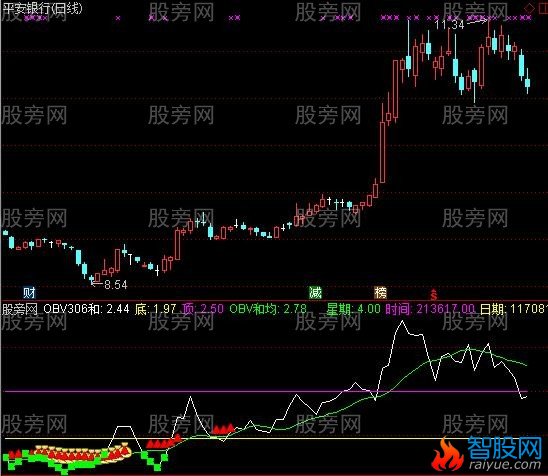The width and height of the screenshot is (548, 476).
Task: Click the OBV和均: 2.78 indicator value
Action: click(x=268, y=309)
